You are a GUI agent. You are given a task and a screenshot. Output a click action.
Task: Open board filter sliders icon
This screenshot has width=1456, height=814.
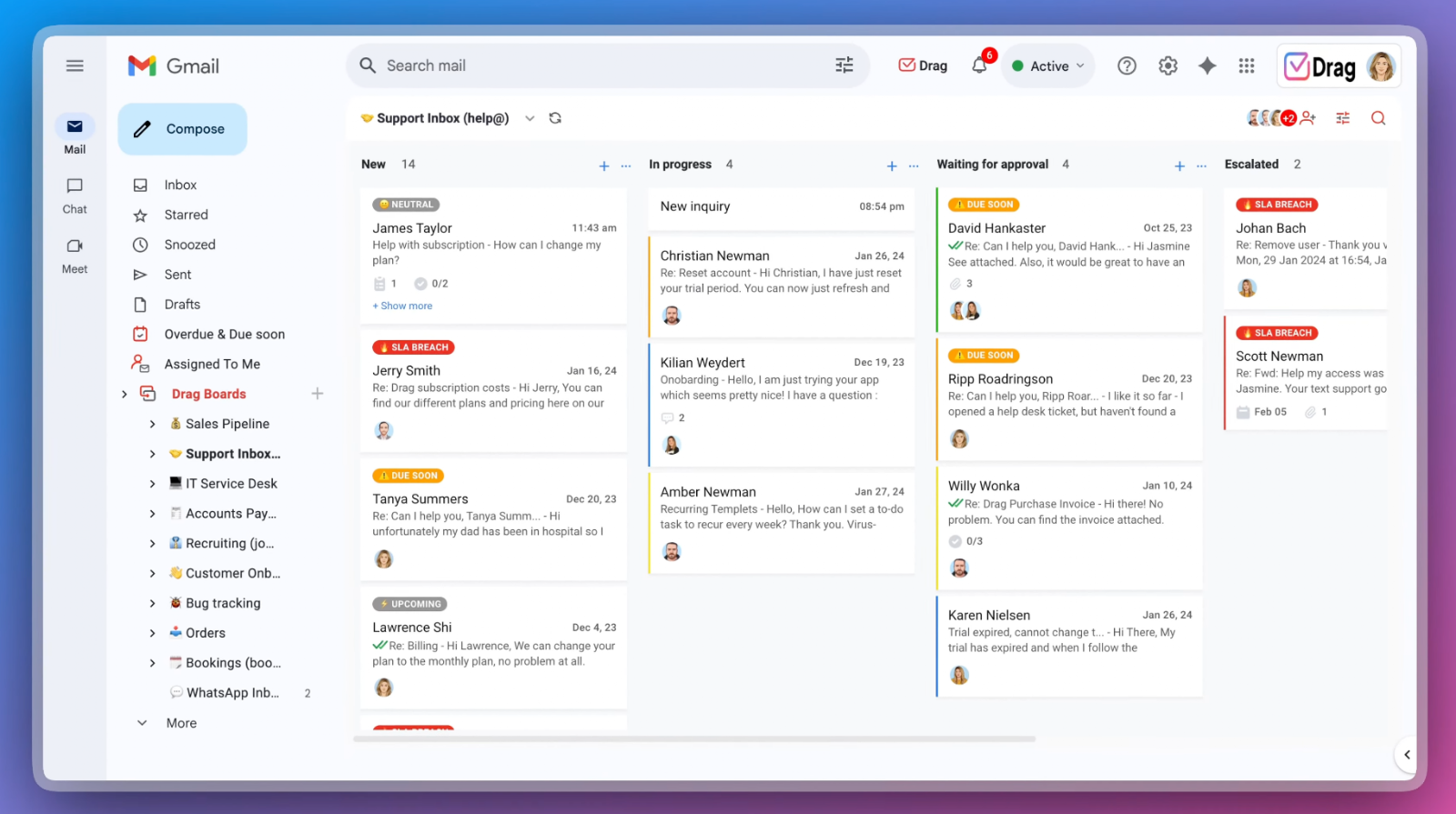pyautogui.click(x=1343, y=118)
